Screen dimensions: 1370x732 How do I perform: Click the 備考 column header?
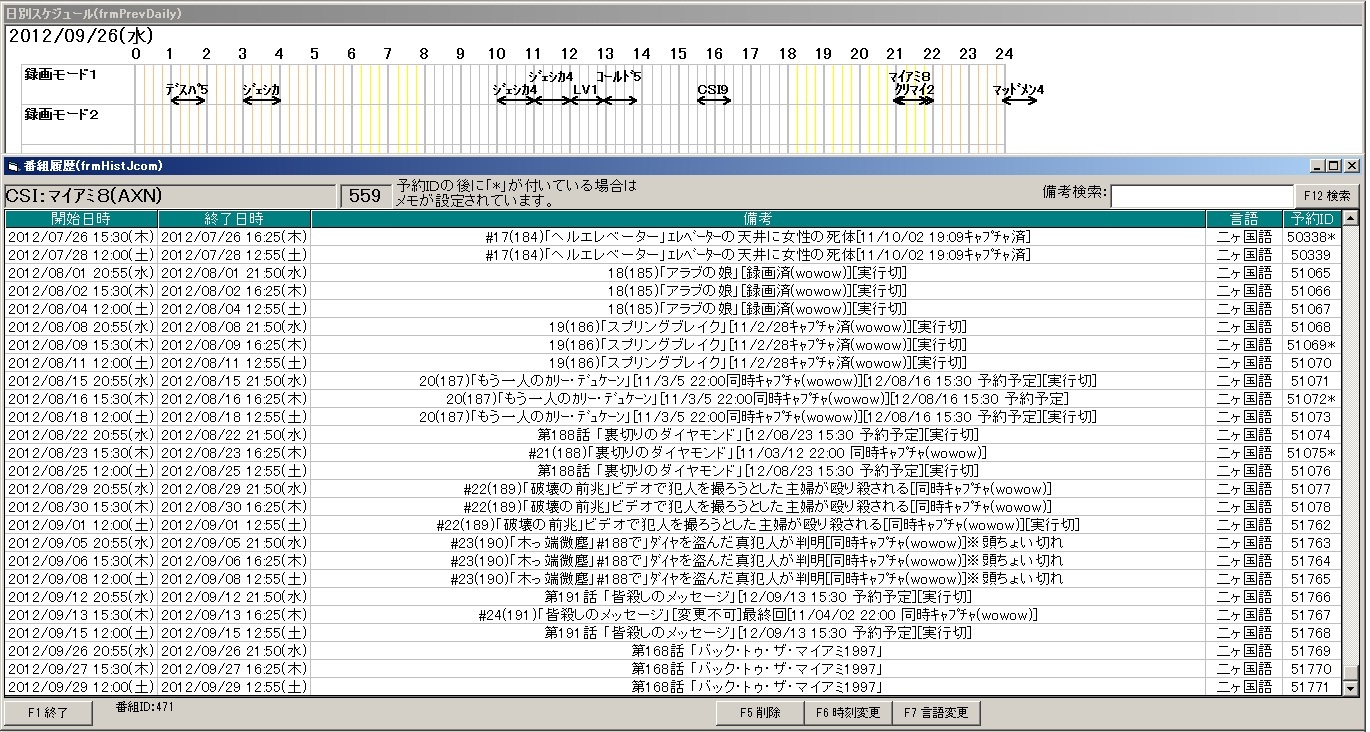(758, 219)
